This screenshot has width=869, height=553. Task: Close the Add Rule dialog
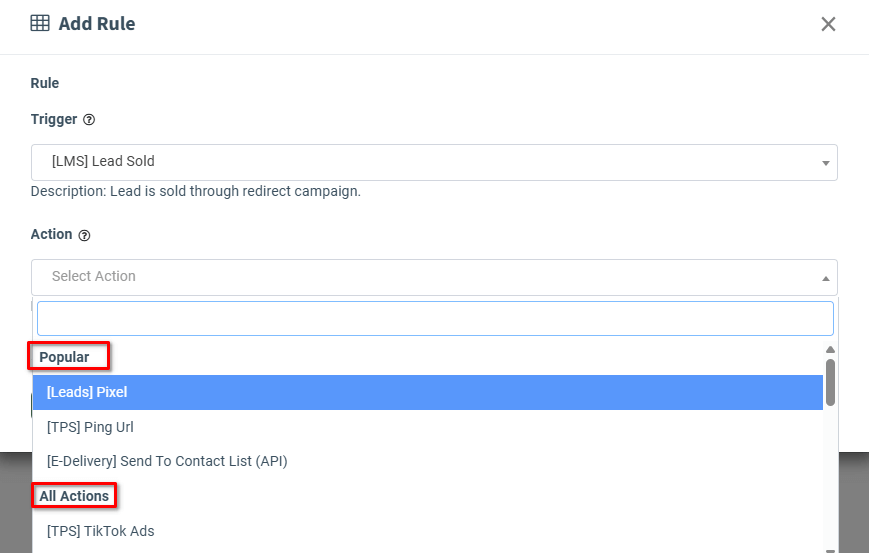point(828,24)
